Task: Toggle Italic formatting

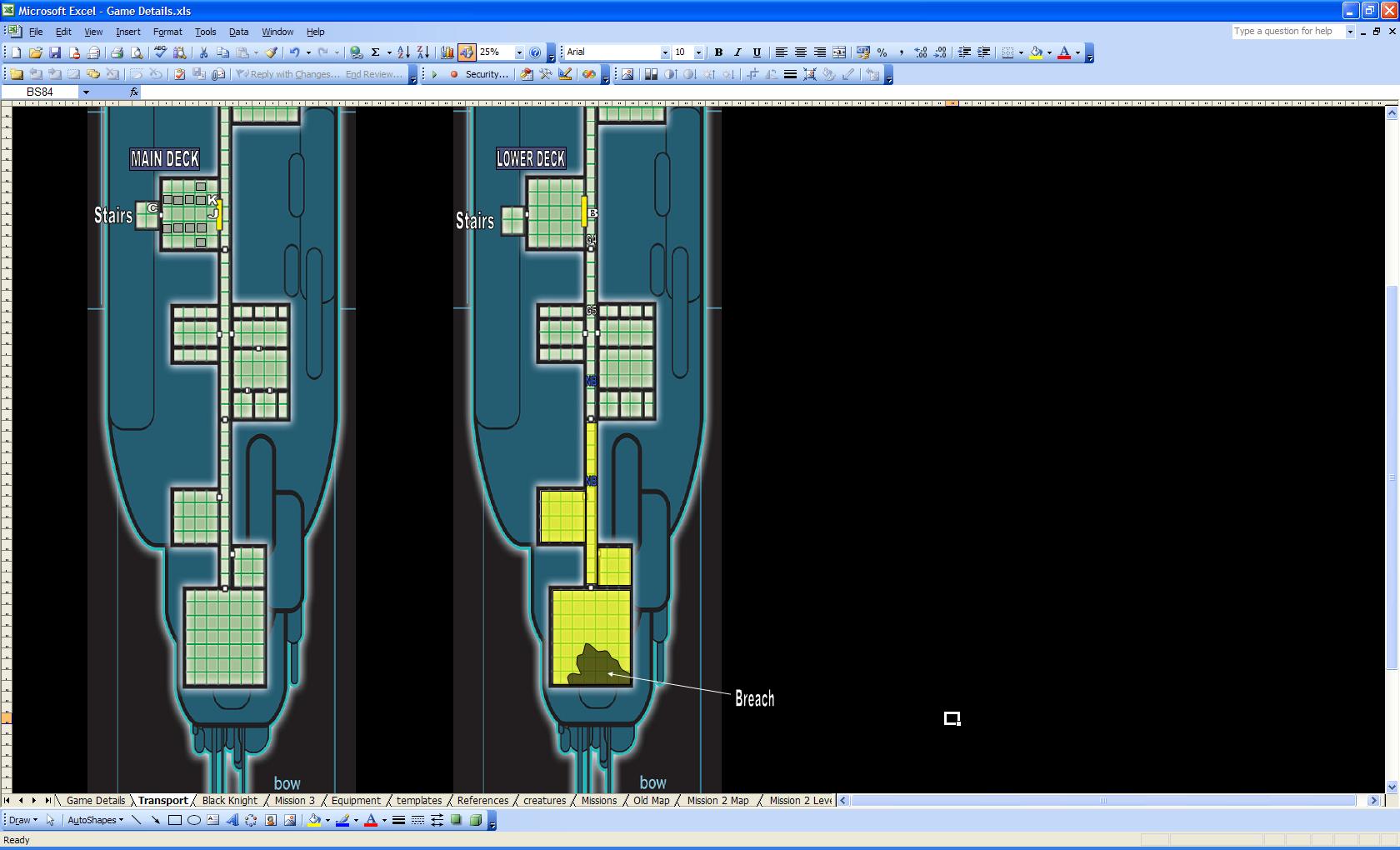Action: (737, 52)
